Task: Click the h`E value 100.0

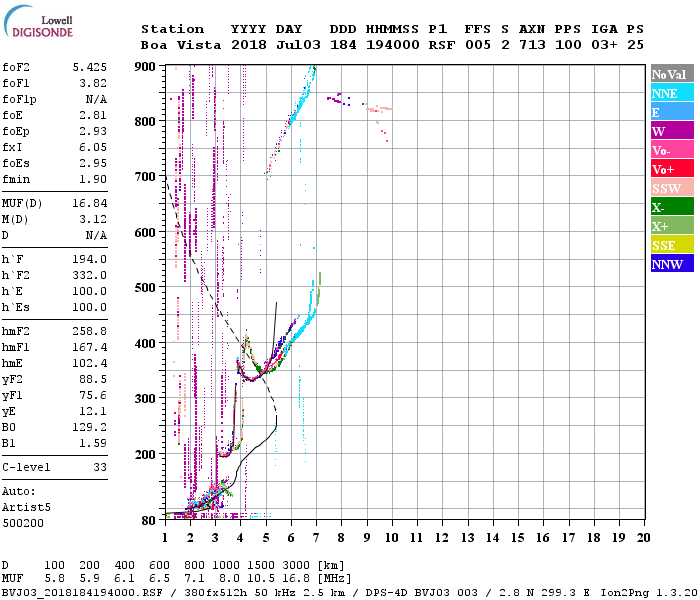Action: point(90,292)
